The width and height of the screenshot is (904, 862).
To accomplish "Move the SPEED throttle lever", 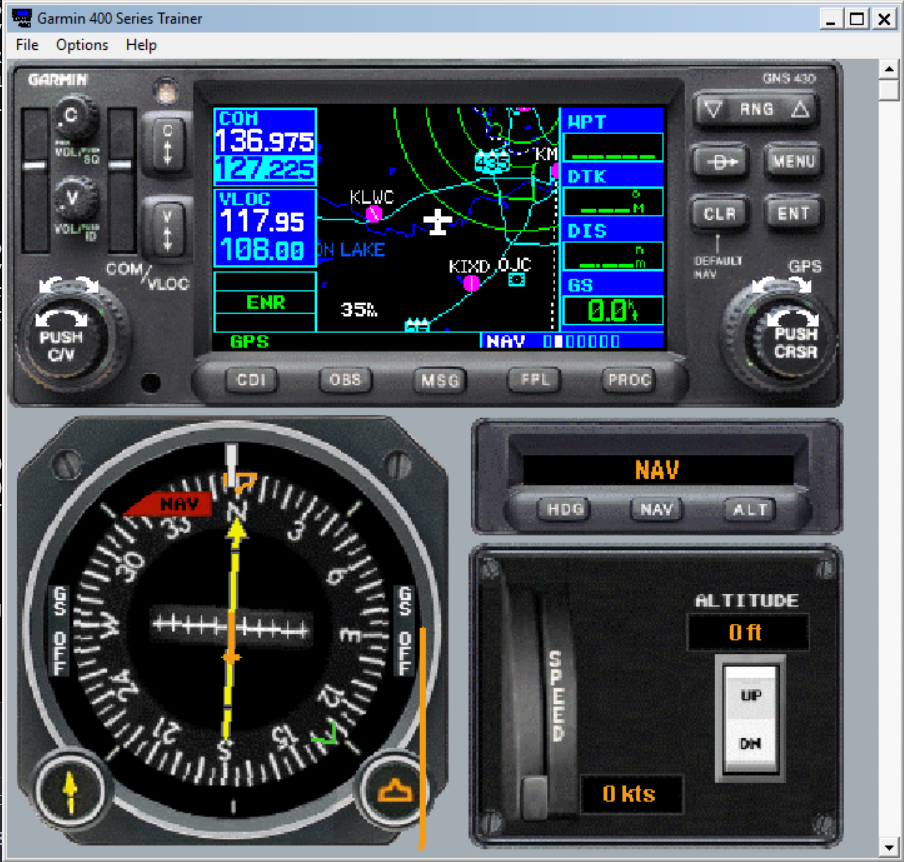I will pyautogui.click(x=534, y=797).
